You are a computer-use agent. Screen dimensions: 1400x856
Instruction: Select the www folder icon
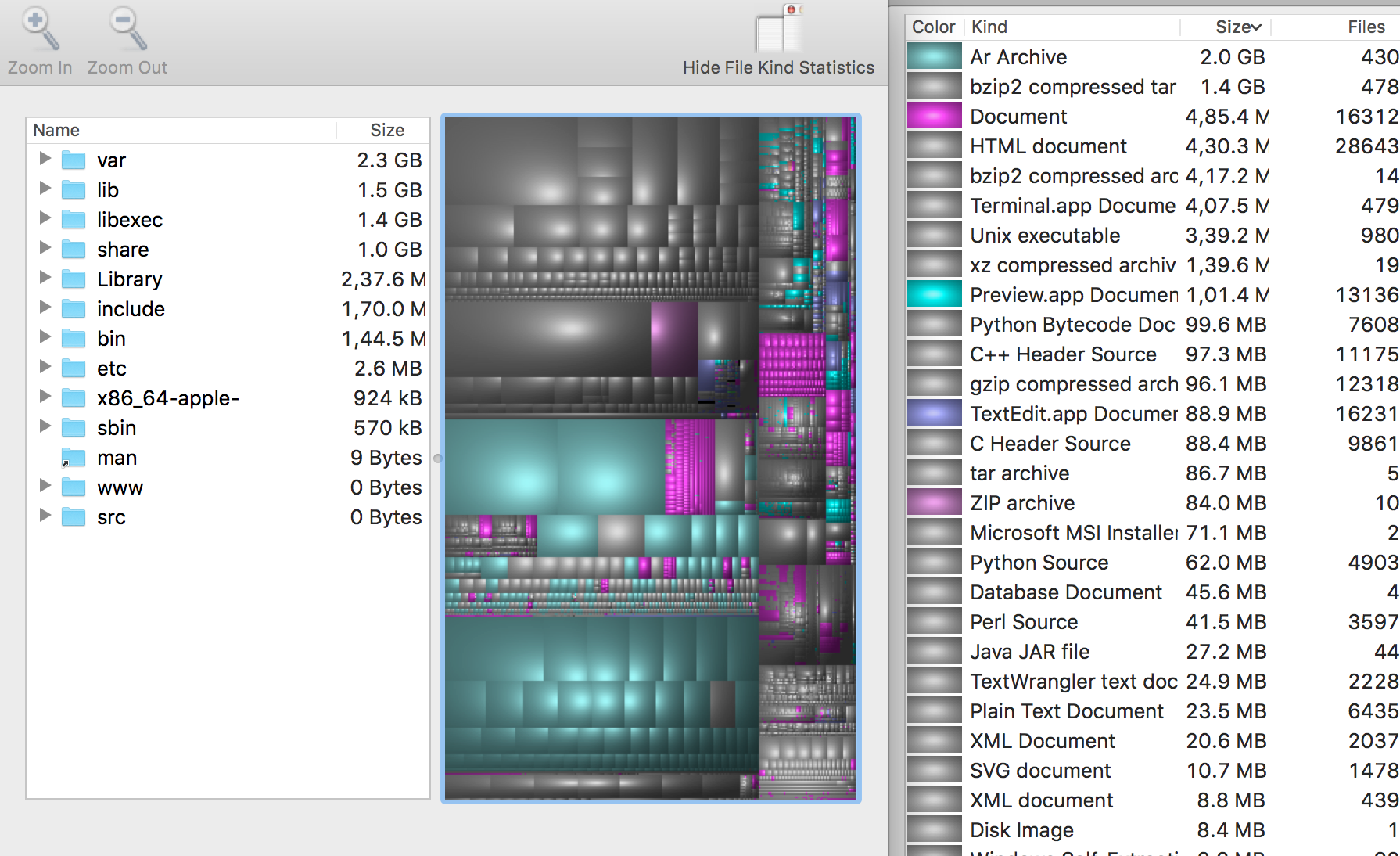click(x=74, y=487)
